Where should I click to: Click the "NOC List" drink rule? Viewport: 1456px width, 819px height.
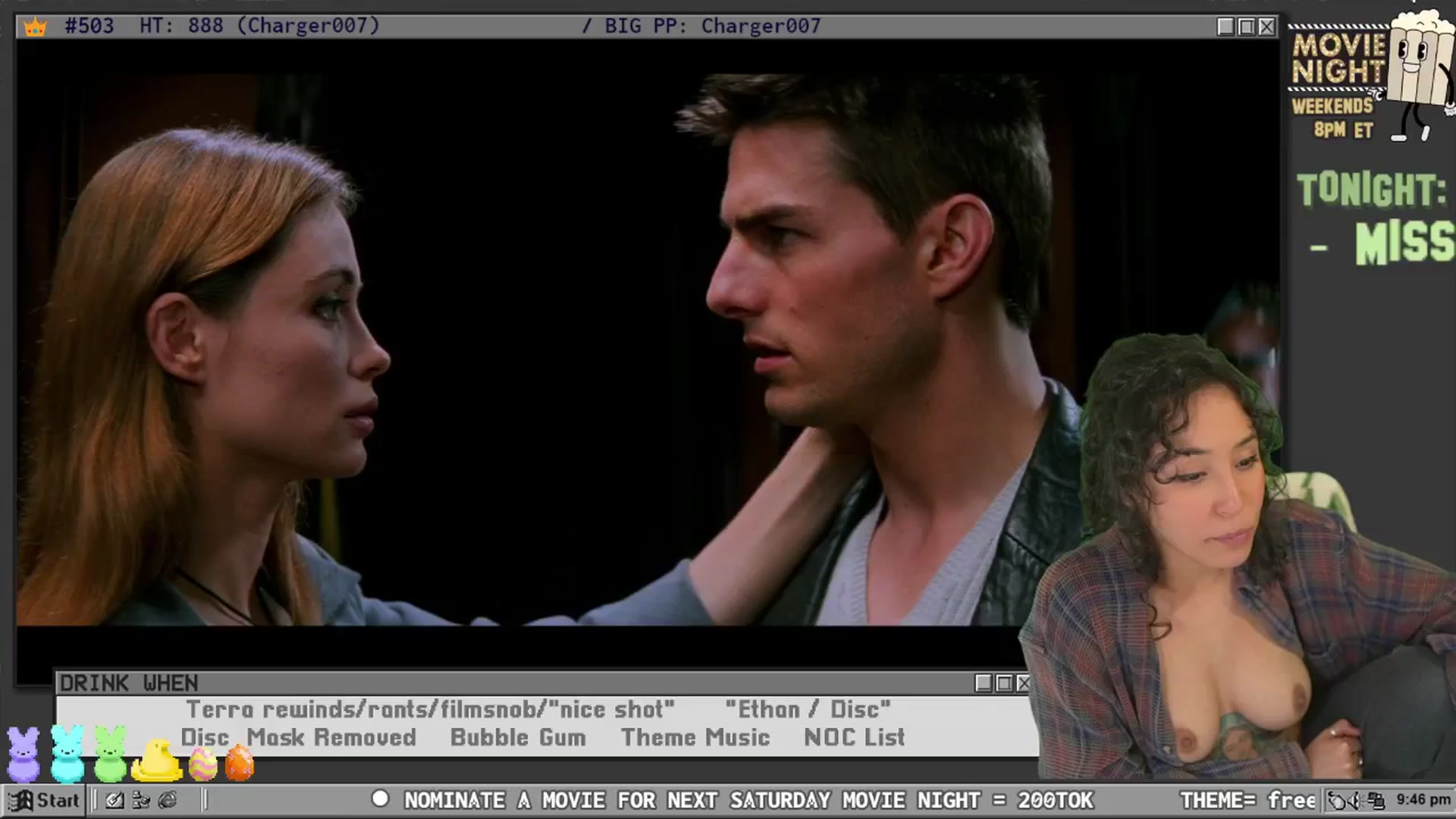click(x=855, y=737)
